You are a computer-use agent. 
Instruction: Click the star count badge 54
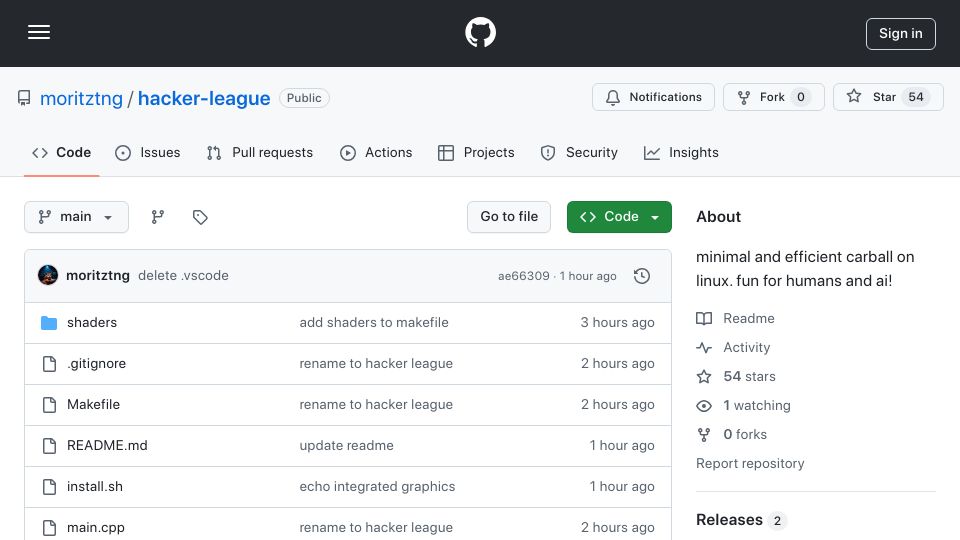click(915, 97)
